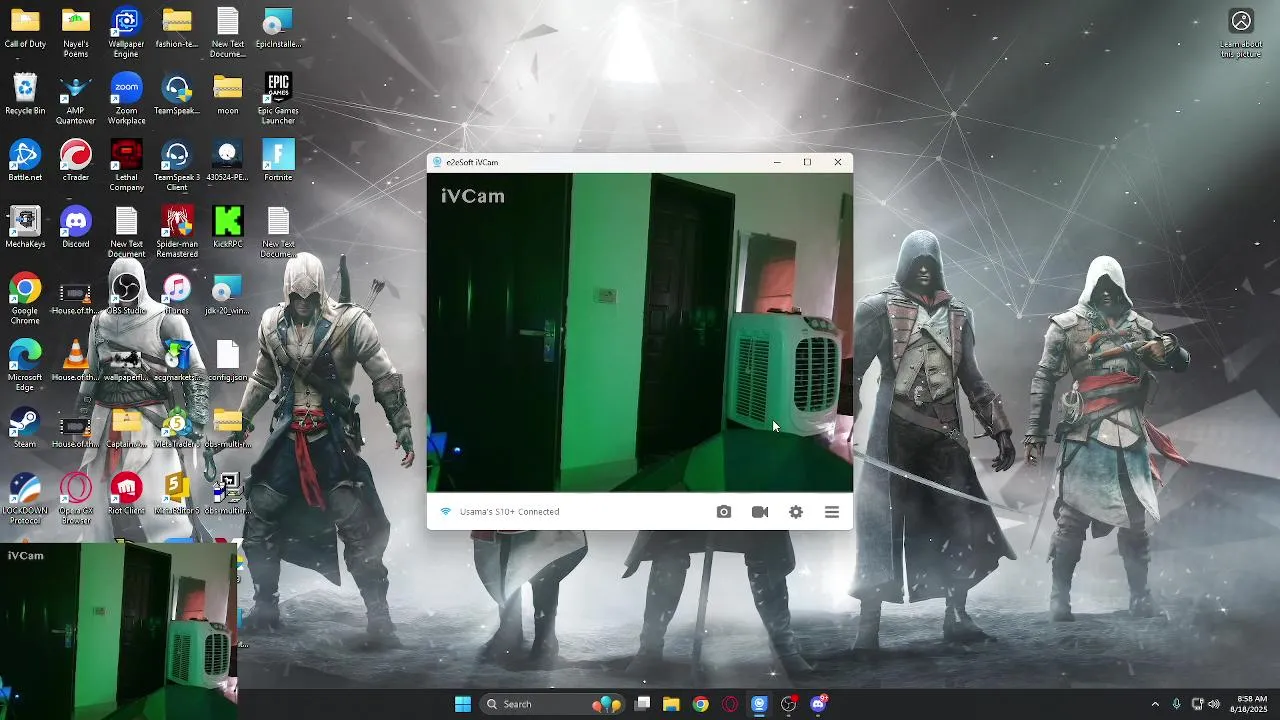Image resolution: width=1280 pixels, height=720 pixels.
Task: Select the moon folder on desktop
Action: [x=228, y=95]
